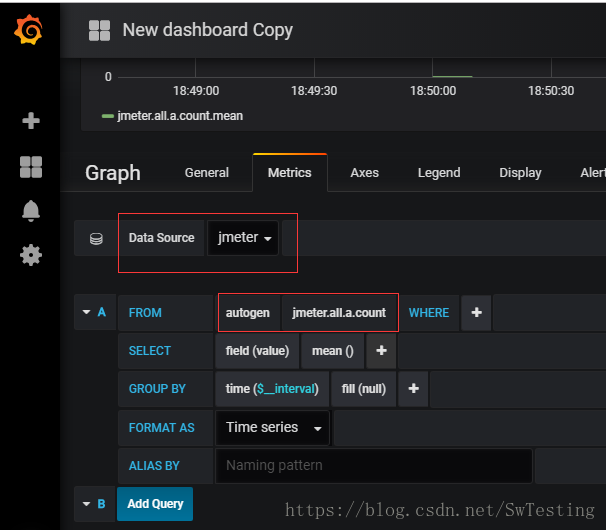Click the FROM keyword label
This screenshot has width=606, height=530.
(x=145, y=312)
